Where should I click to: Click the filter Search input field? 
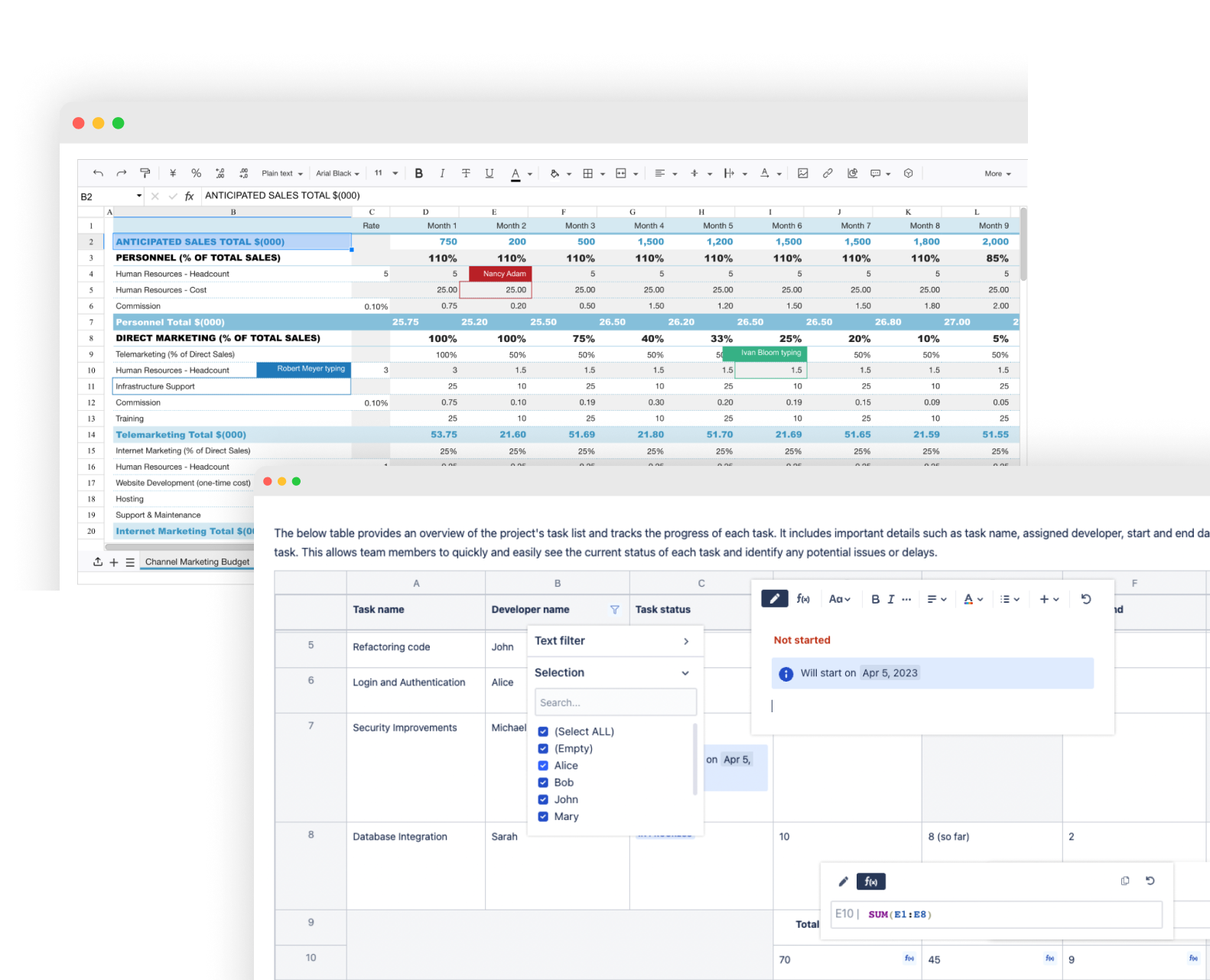coord(615,702)
